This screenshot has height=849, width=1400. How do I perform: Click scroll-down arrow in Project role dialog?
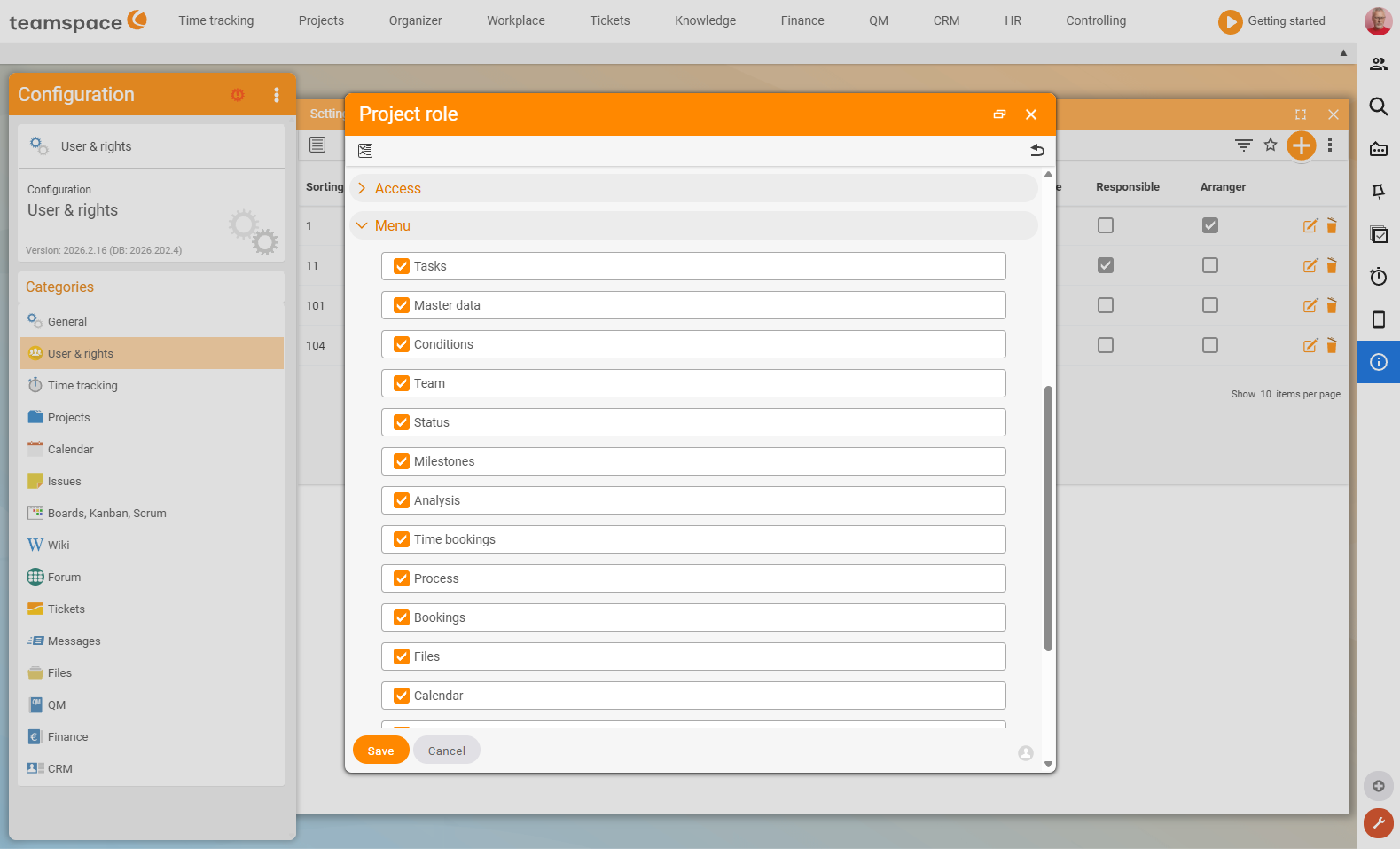click(x=1048, y=764)
